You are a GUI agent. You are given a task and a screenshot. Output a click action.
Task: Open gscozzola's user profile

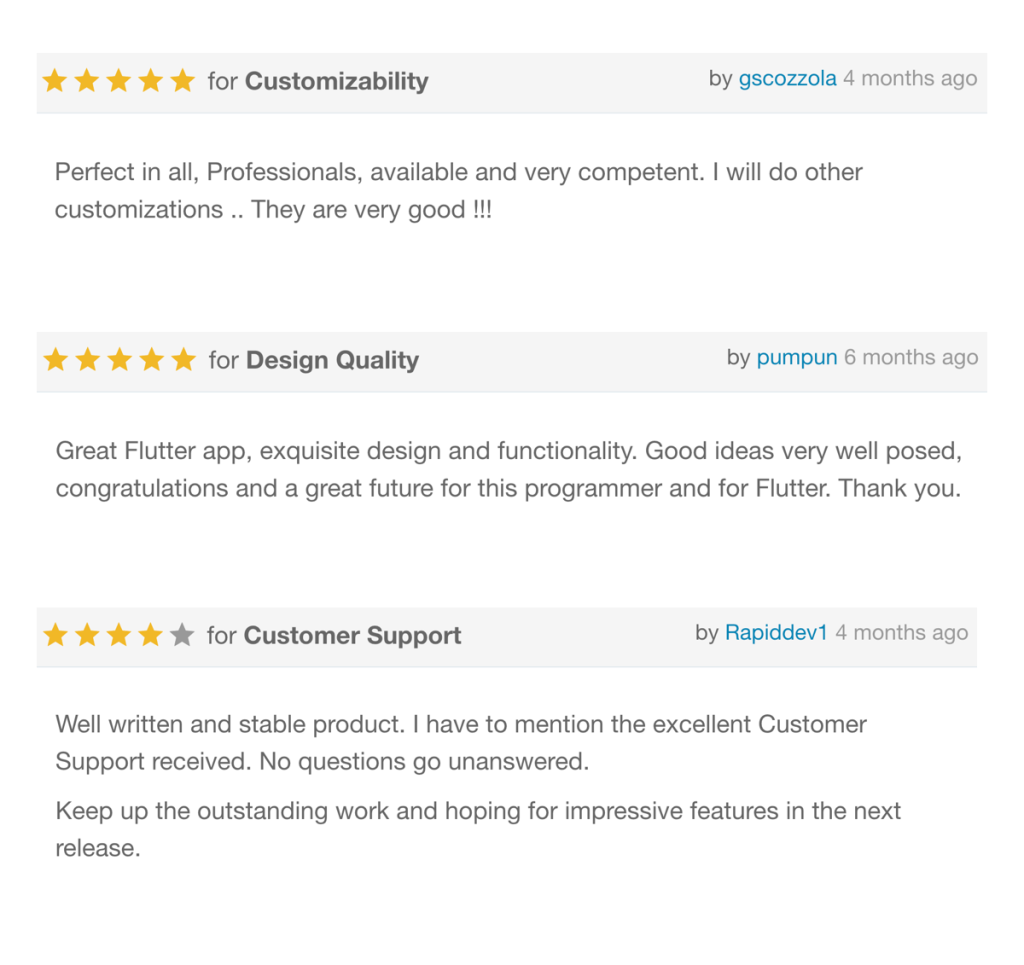(787, 79)
